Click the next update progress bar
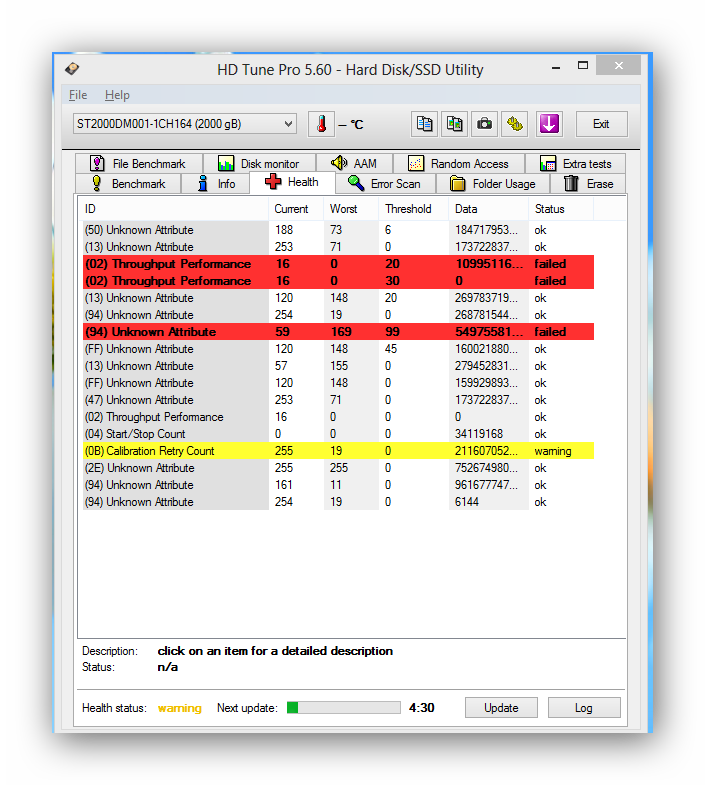 coord(343,708)
